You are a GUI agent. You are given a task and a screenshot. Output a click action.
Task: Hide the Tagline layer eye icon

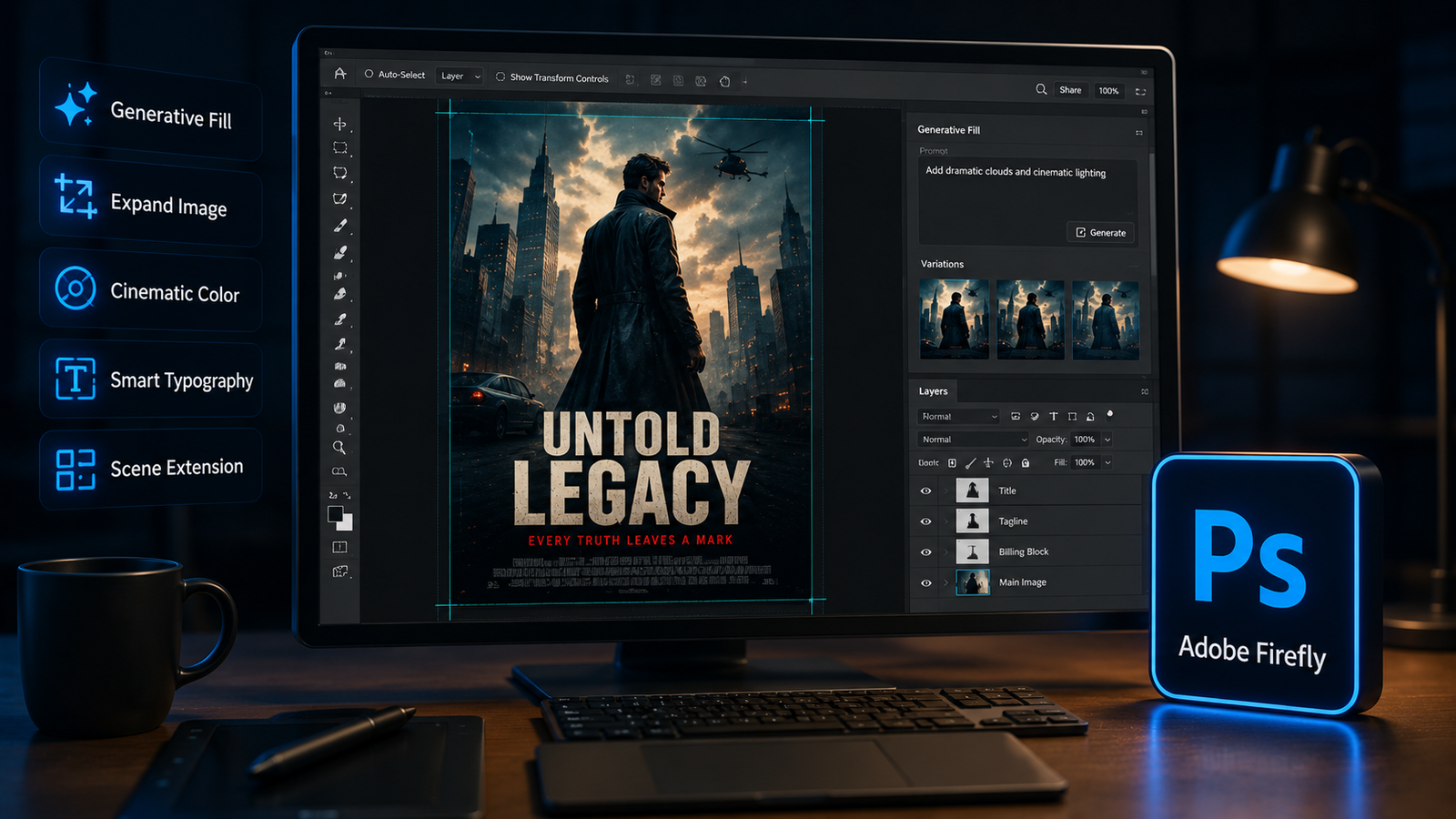point(925,522)
